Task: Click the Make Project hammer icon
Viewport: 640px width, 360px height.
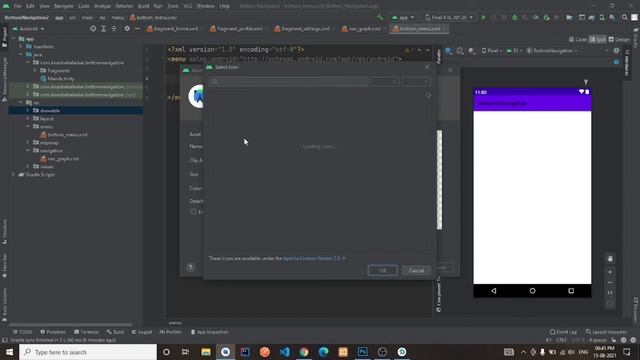Action: click(380, 18)
